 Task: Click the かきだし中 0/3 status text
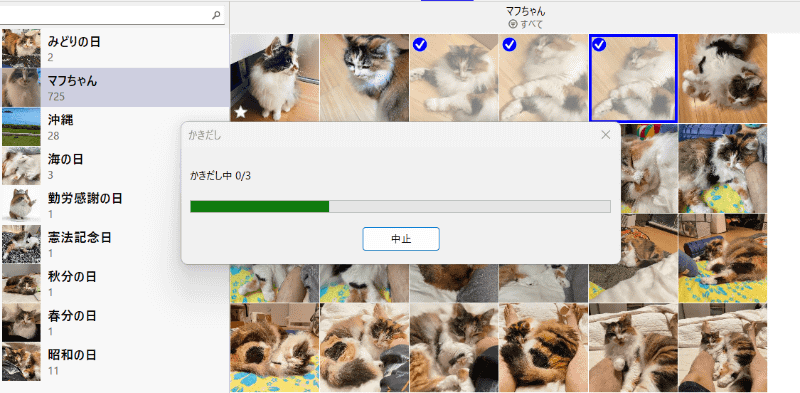pyautogui.click(x=220, y=176)
